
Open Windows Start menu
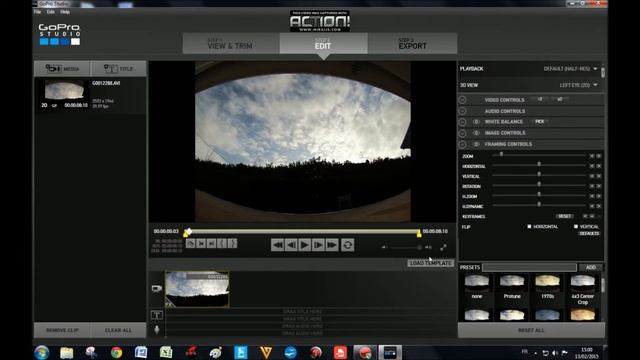[x=42, y=352]
